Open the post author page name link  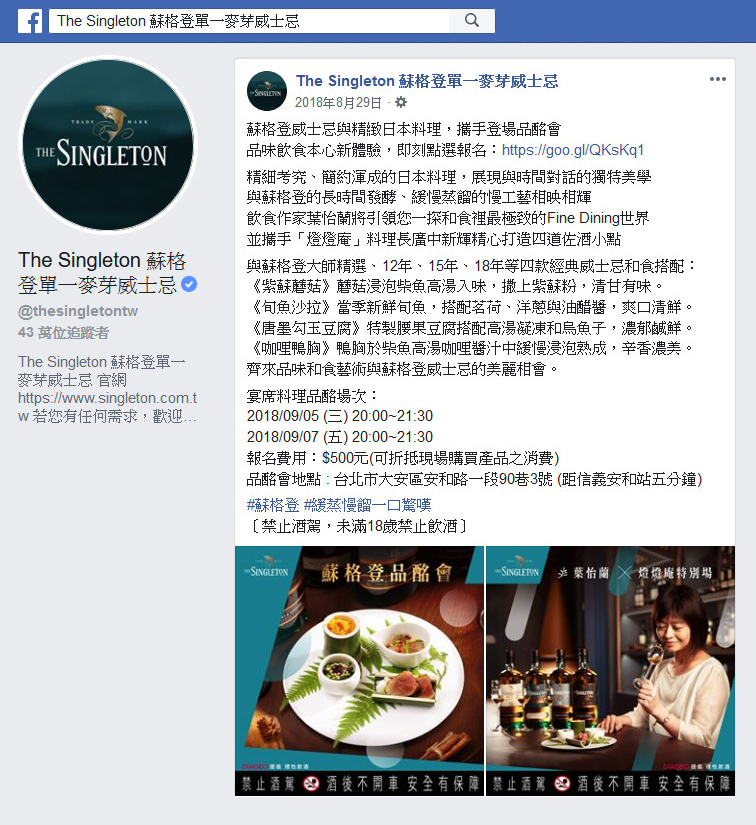click(x=427, y=81)
